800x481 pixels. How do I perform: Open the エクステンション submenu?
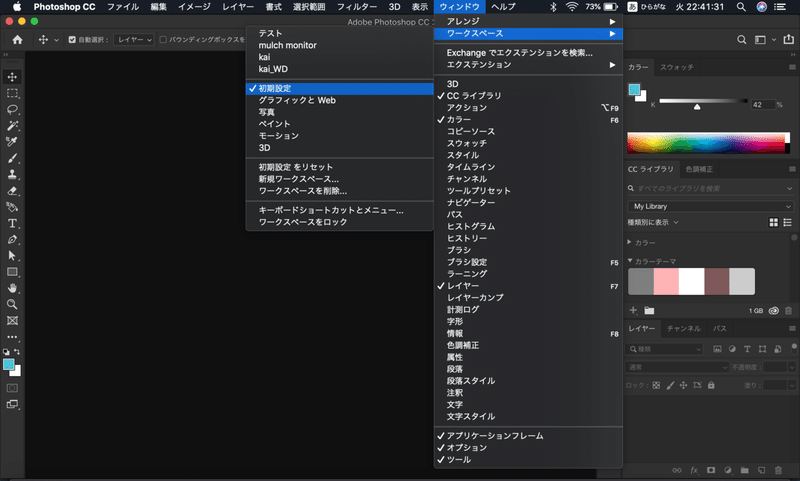tap(528, 65)
